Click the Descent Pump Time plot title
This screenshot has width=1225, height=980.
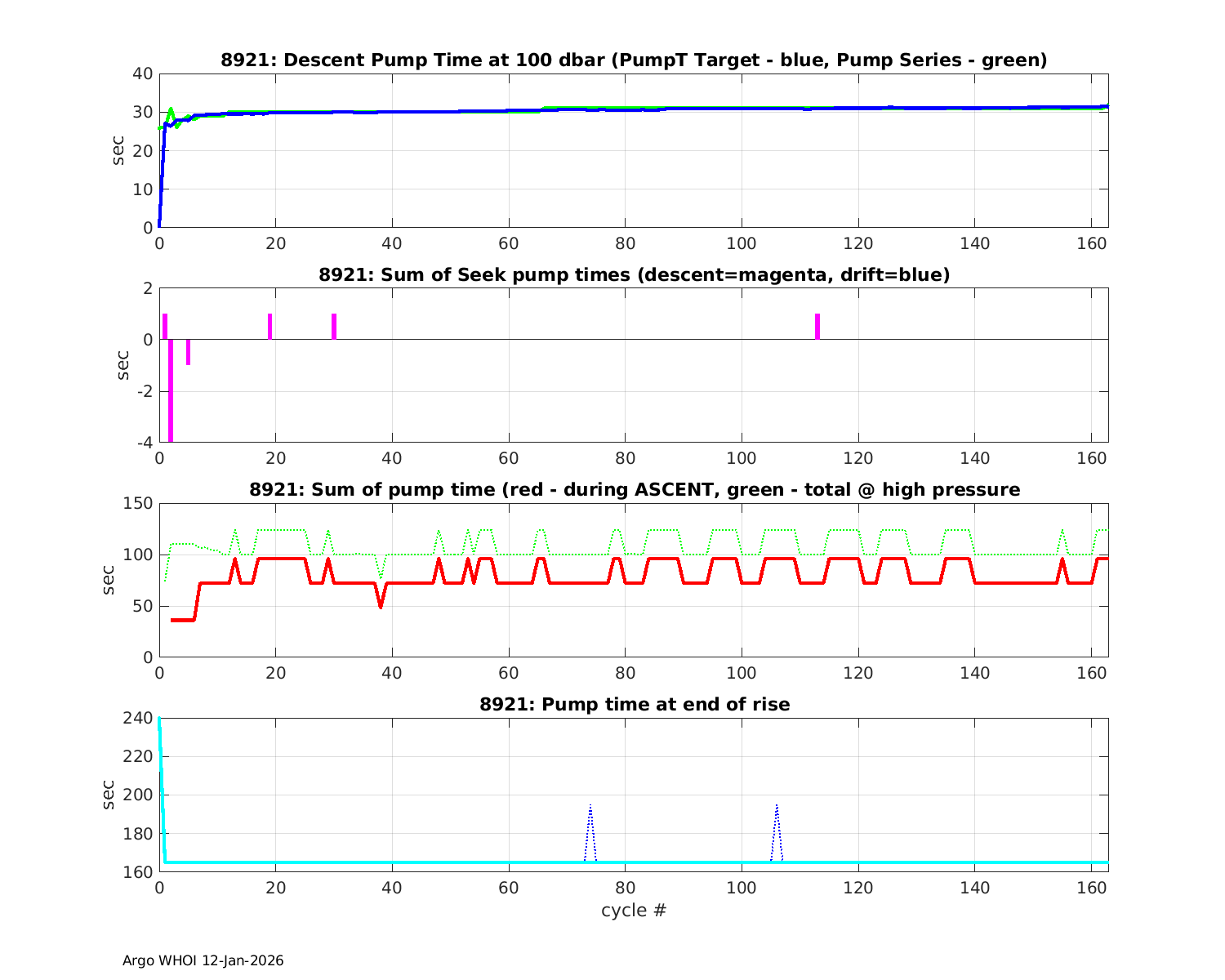634,60
